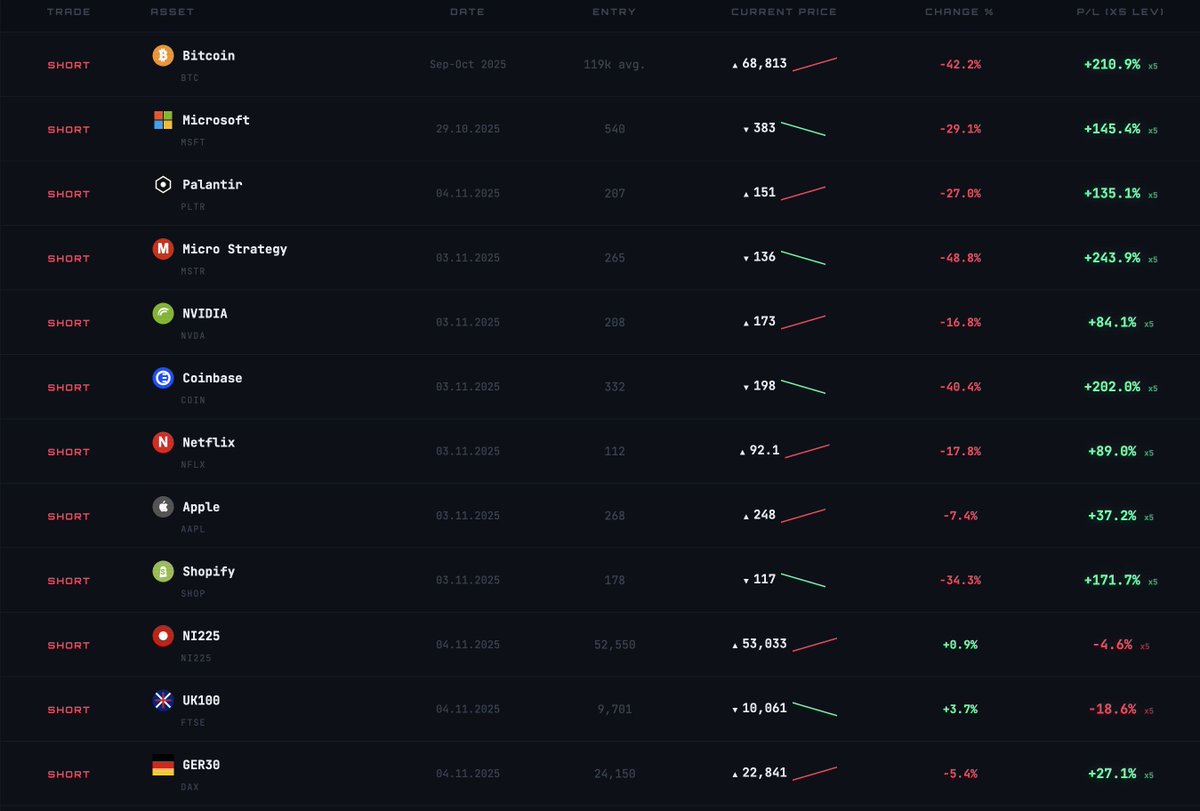The width and height of the screenshot is (1200, 811).
Task: Click Bitcoin P/L value +210.9%
Action: point(1112,64)
